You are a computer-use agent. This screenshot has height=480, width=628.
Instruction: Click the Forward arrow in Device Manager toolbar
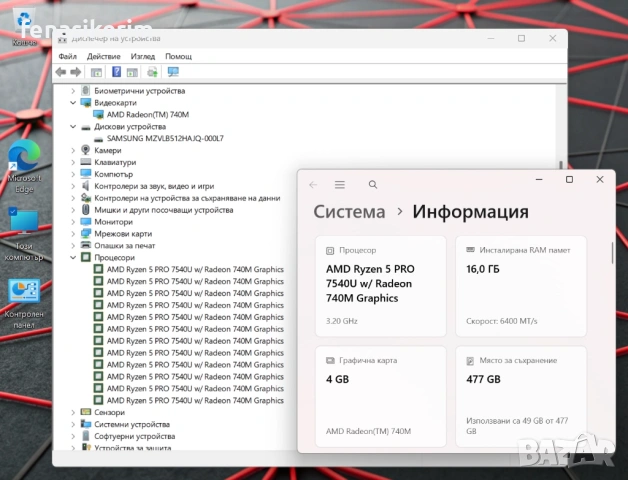(x=76, y=72)
